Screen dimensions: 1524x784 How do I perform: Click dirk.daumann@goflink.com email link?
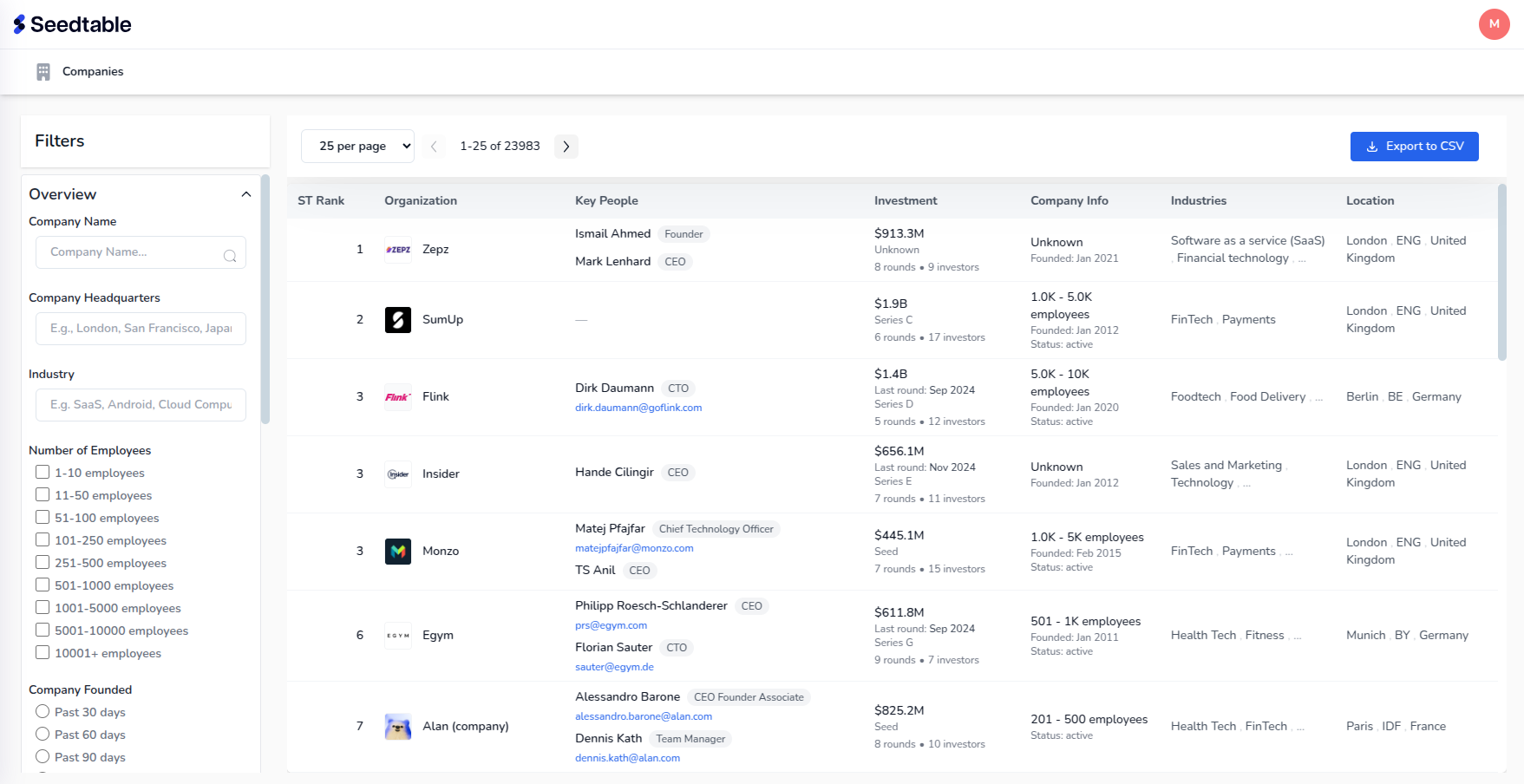[x=638, y=408]
